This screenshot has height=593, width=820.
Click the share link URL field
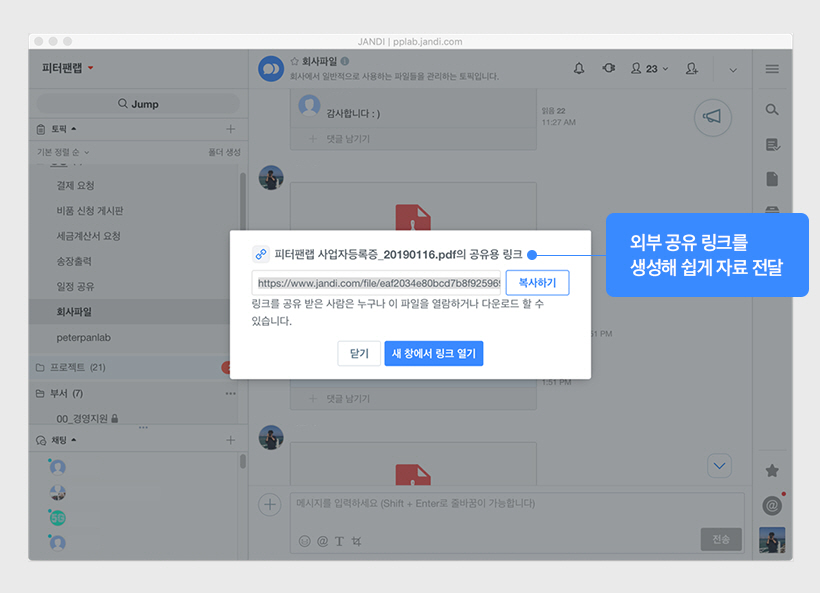[x=377, y=283]
